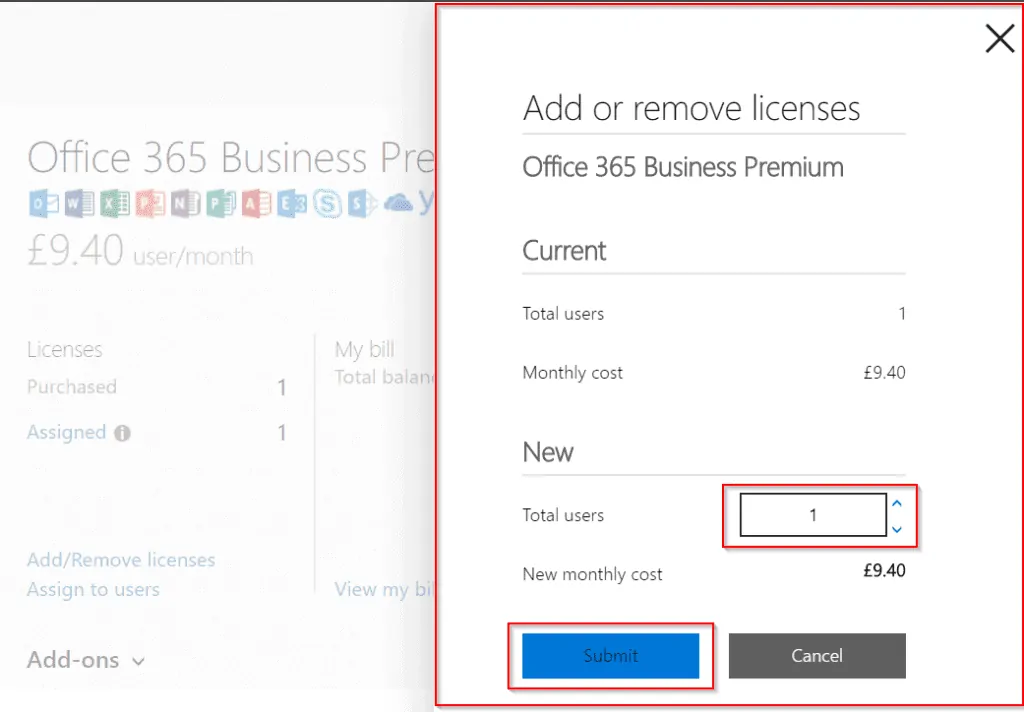Click the Purchased licenses count '1'

[x=281, y=388]
